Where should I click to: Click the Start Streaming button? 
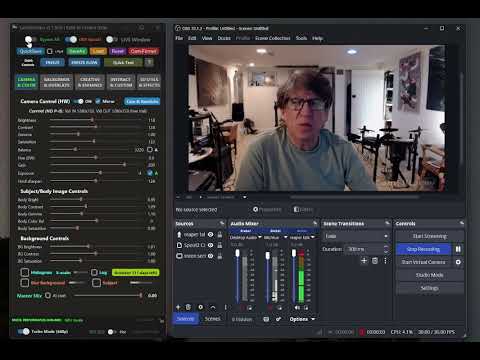point(430,236)
